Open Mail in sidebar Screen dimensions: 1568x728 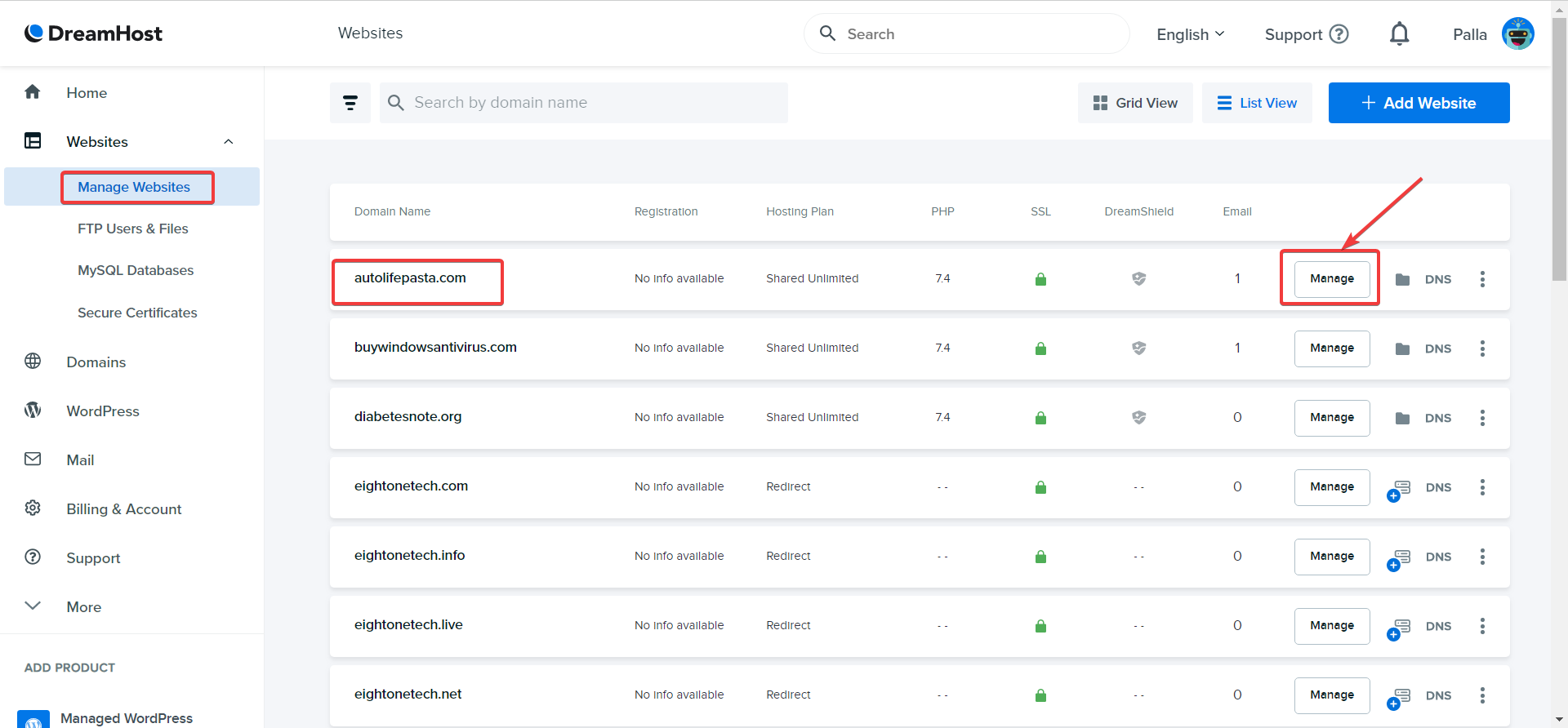coord(80,460)
